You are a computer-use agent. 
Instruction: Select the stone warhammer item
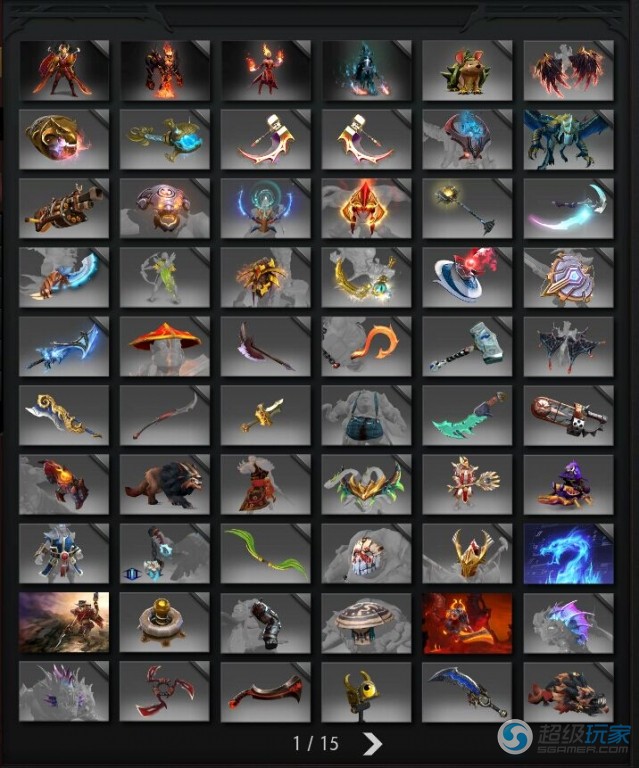pos(467,346)
